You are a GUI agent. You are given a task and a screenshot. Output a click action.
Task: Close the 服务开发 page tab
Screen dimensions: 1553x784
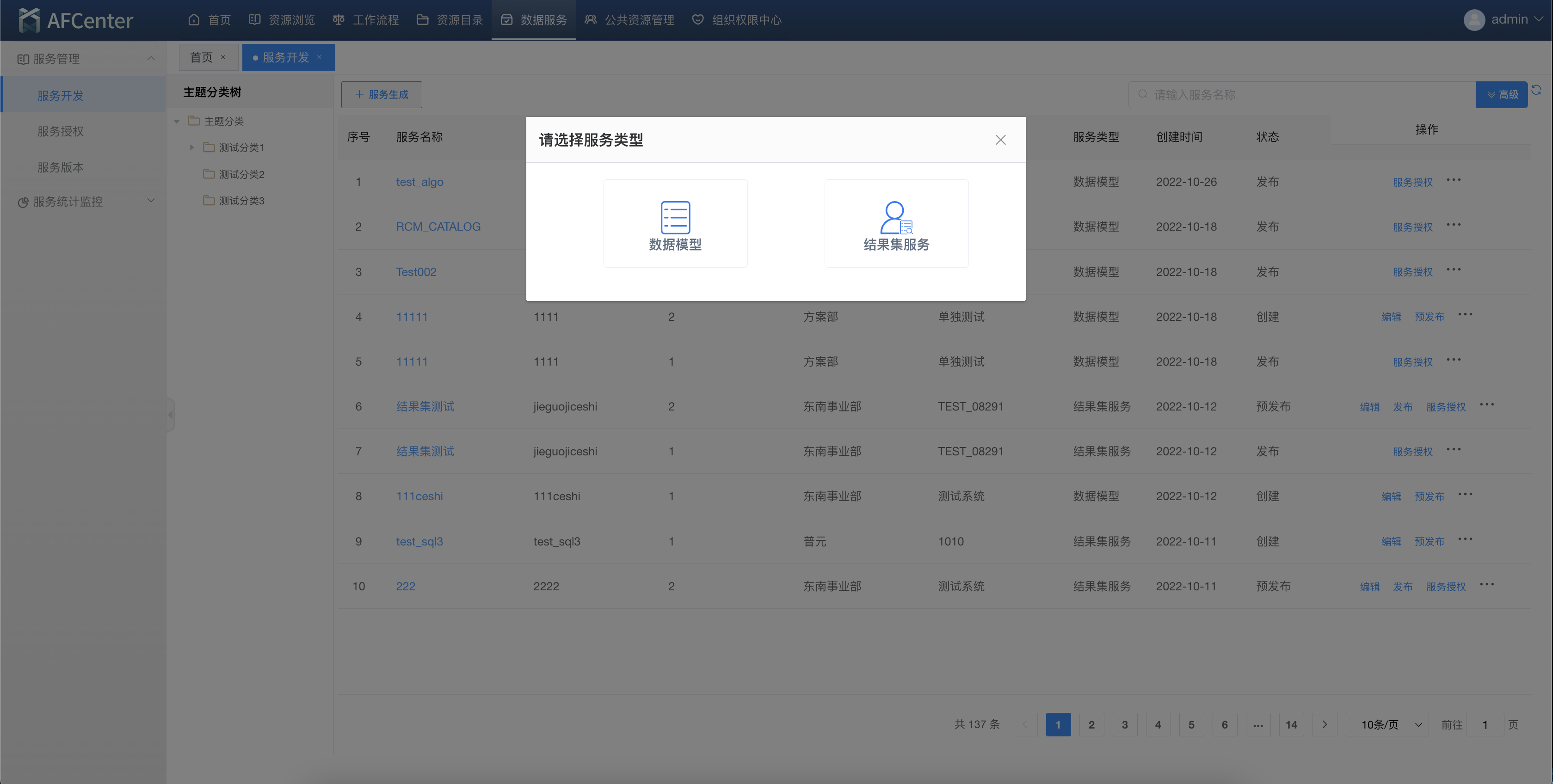320,57
